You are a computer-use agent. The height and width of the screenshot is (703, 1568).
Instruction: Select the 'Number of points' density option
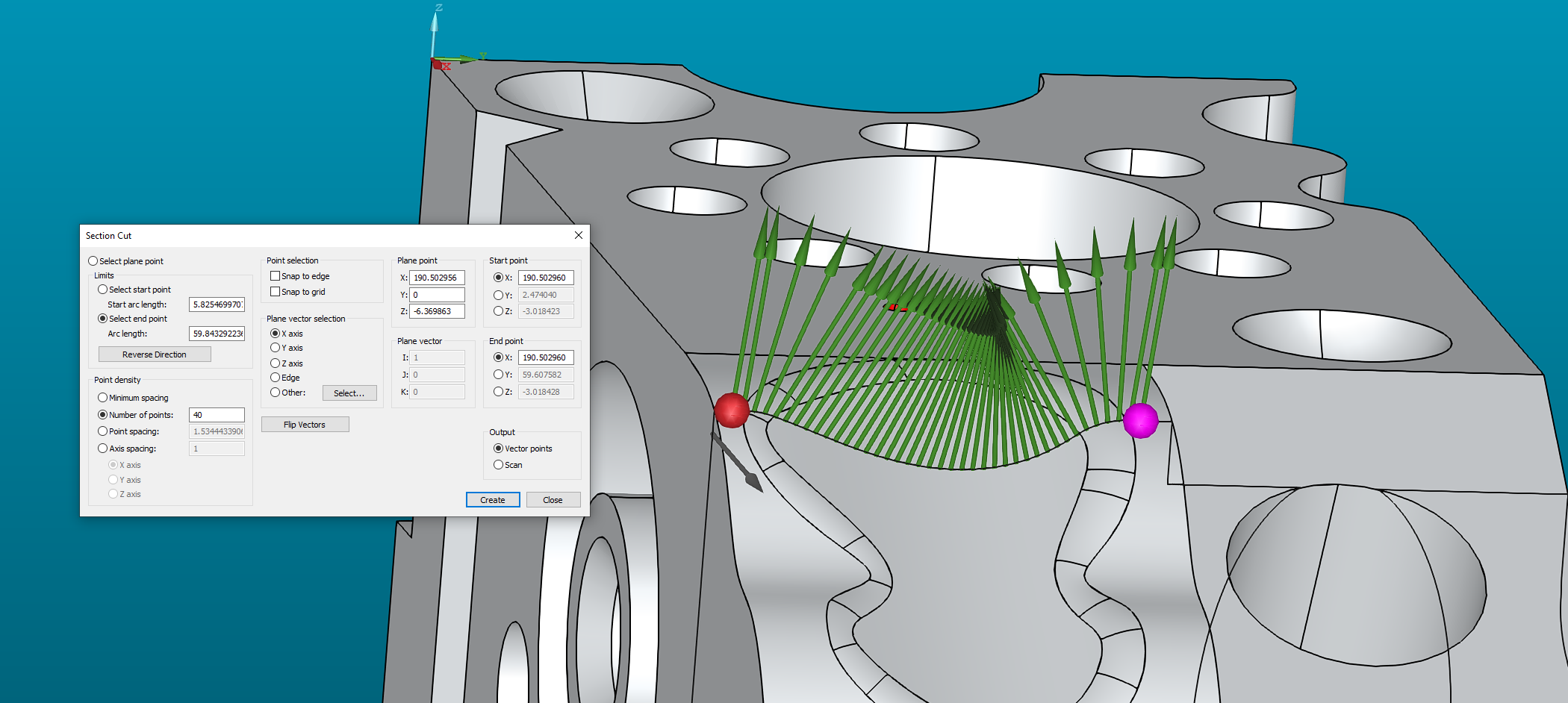(x=102, y=415)
